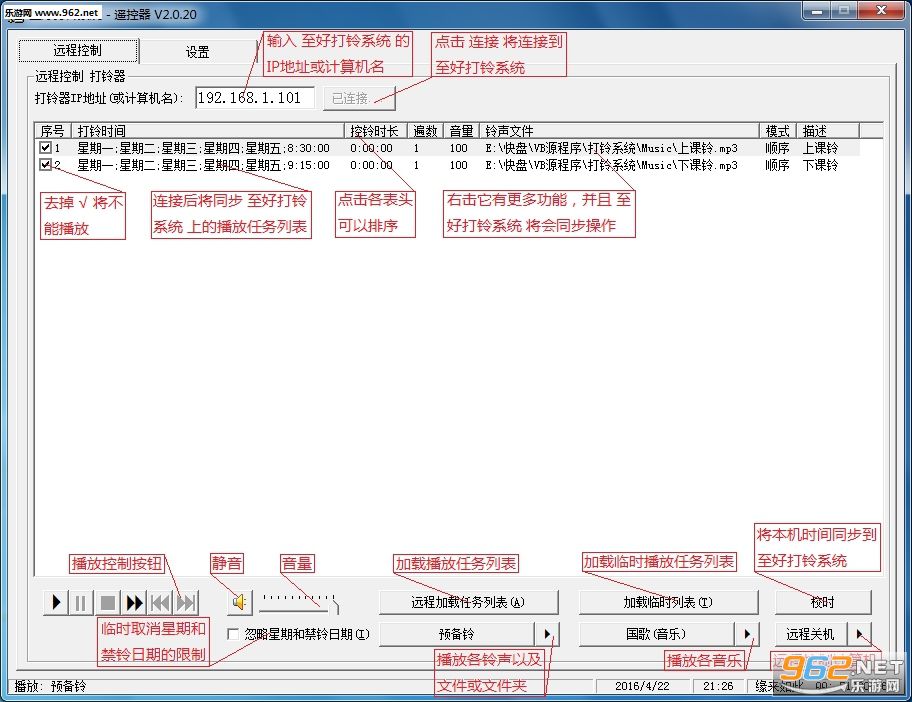This screenshot has width=912, height=702.
Task: Click the 国歌(音乐) button
Action: point(656,634)
